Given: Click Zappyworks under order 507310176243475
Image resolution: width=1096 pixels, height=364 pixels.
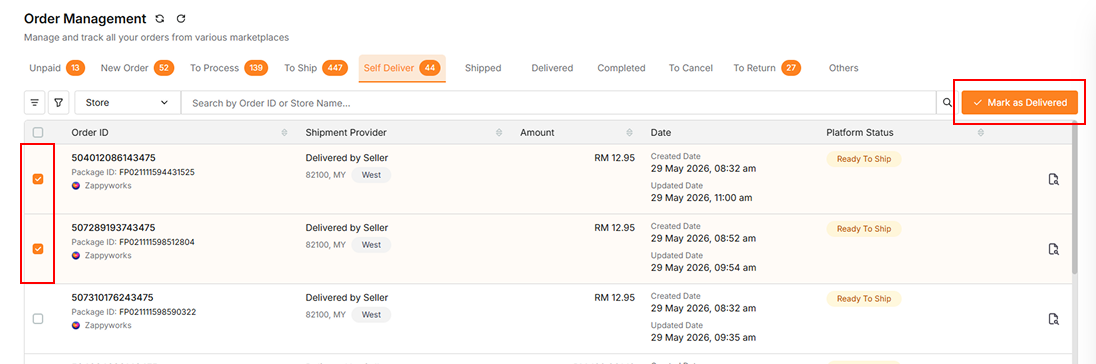Looking at the screenshot, I should click(x=107, y=326).
